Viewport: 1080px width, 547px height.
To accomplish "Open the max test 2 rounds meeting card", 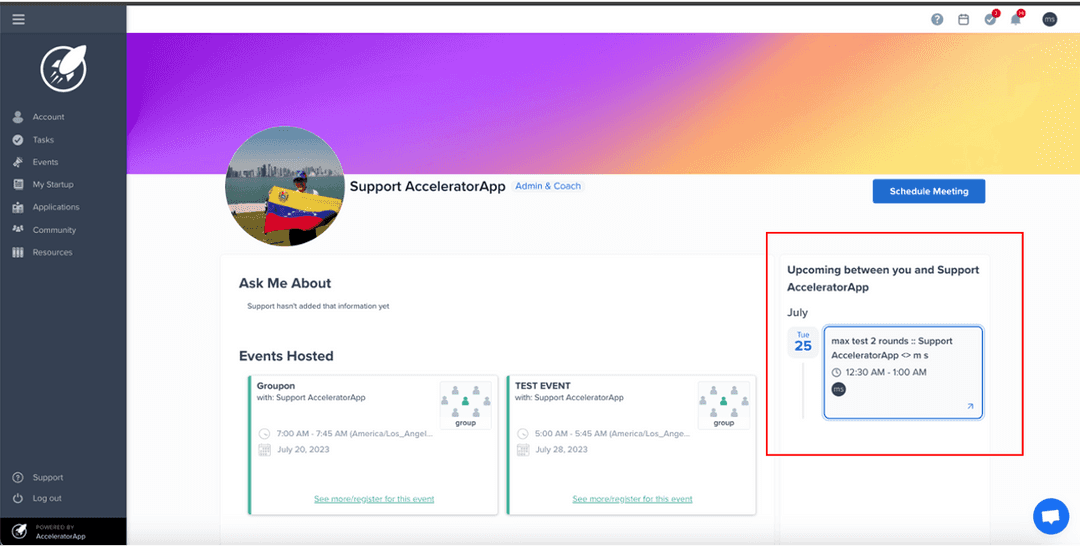I will (903, 373).
